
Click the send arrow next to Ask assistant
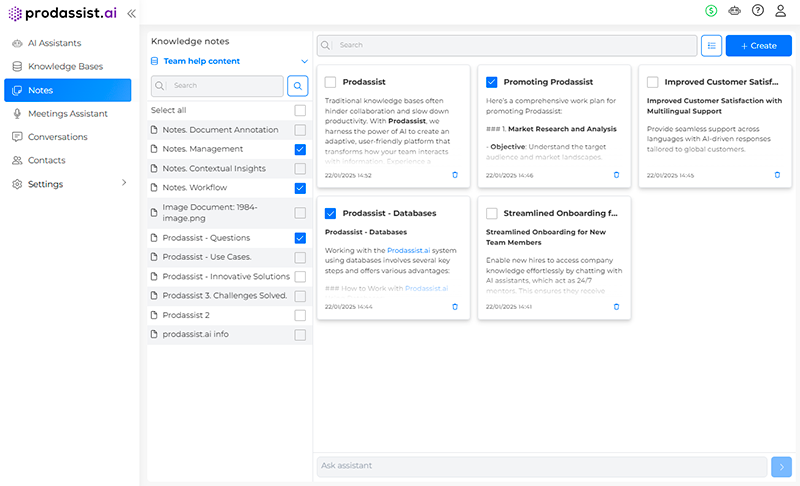(x=781, y=466)
